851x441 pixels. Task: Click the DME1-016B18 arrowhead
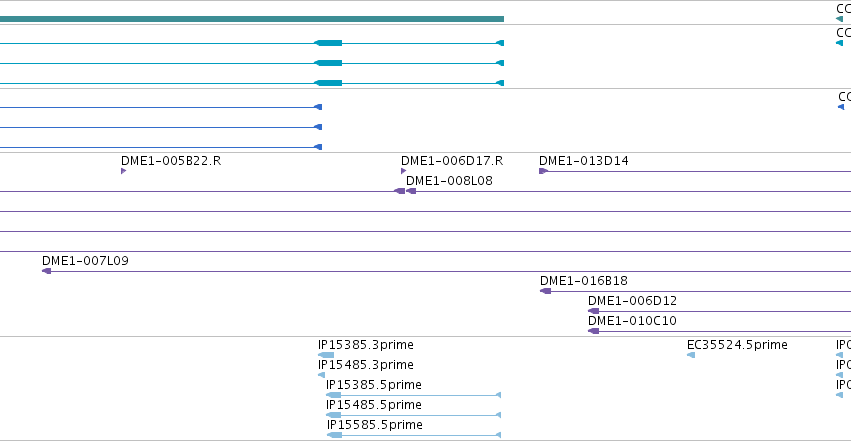(x=545, y=291)
